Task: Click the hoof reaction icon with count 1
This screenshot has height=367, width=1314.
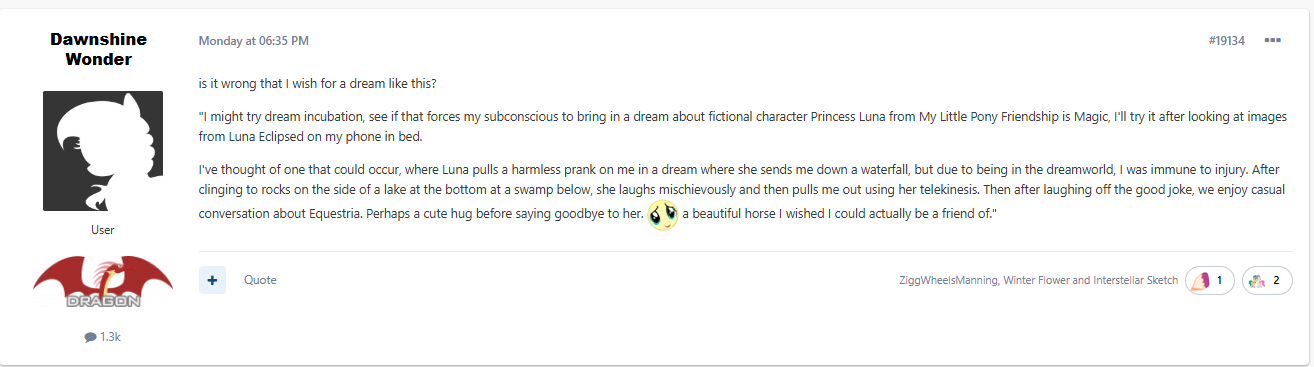Action: coord(1199,281)
